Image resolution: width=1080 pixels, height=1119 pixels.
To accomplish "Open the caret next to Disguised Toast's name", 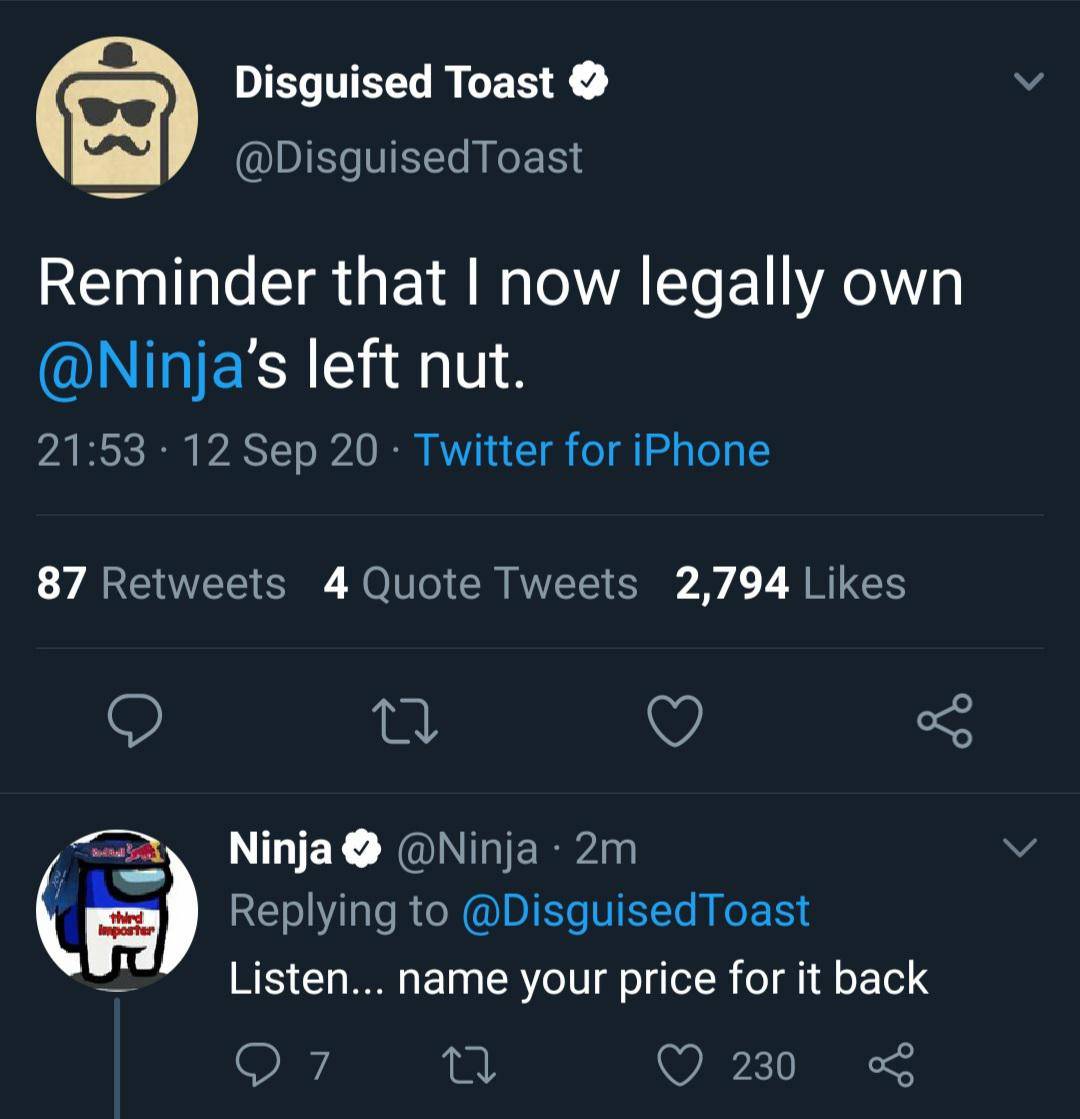I will coord(1028,82).
